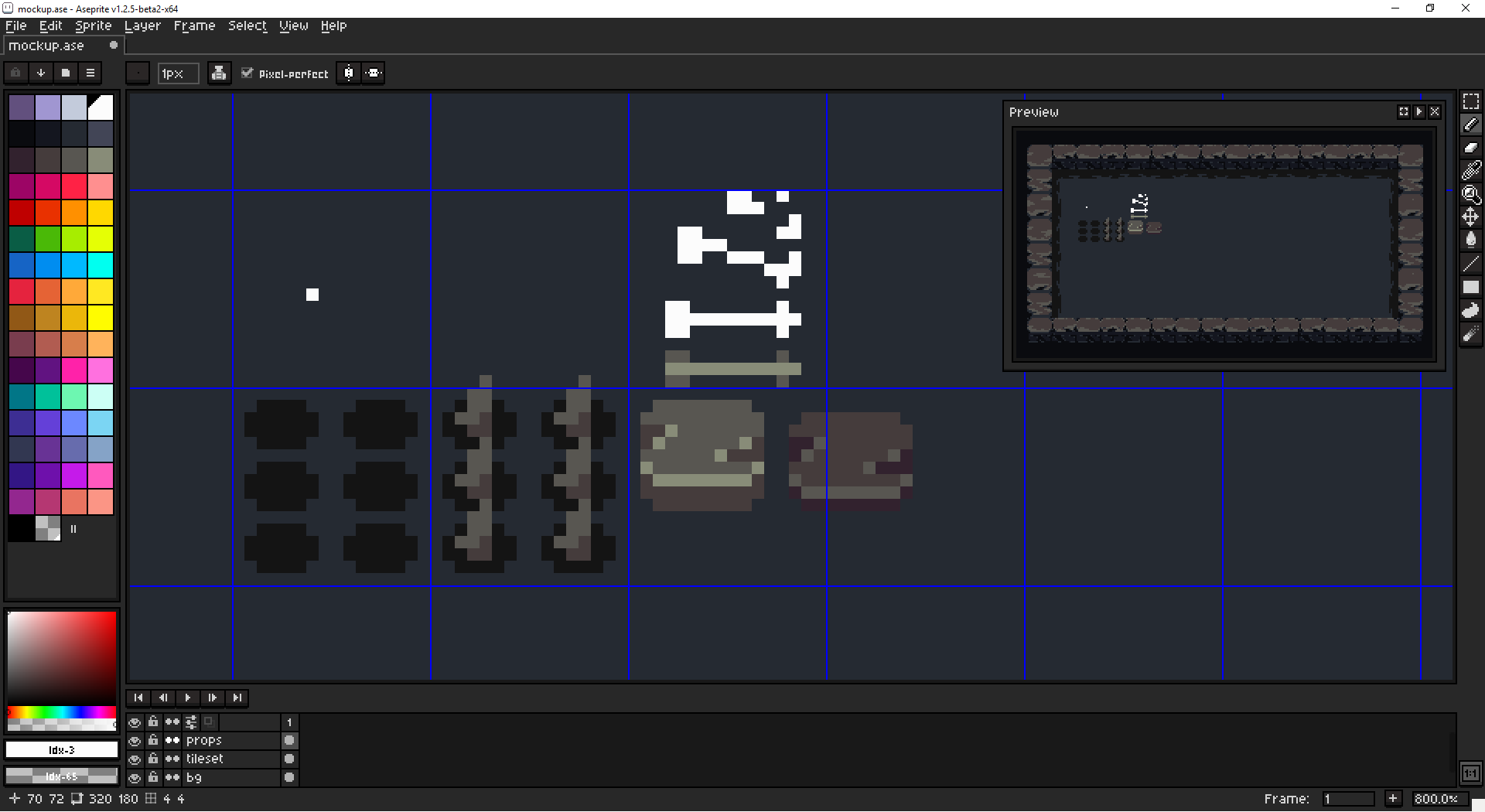
Task: Switch to the mockup.ase tab
Action: tap(63, 46)
